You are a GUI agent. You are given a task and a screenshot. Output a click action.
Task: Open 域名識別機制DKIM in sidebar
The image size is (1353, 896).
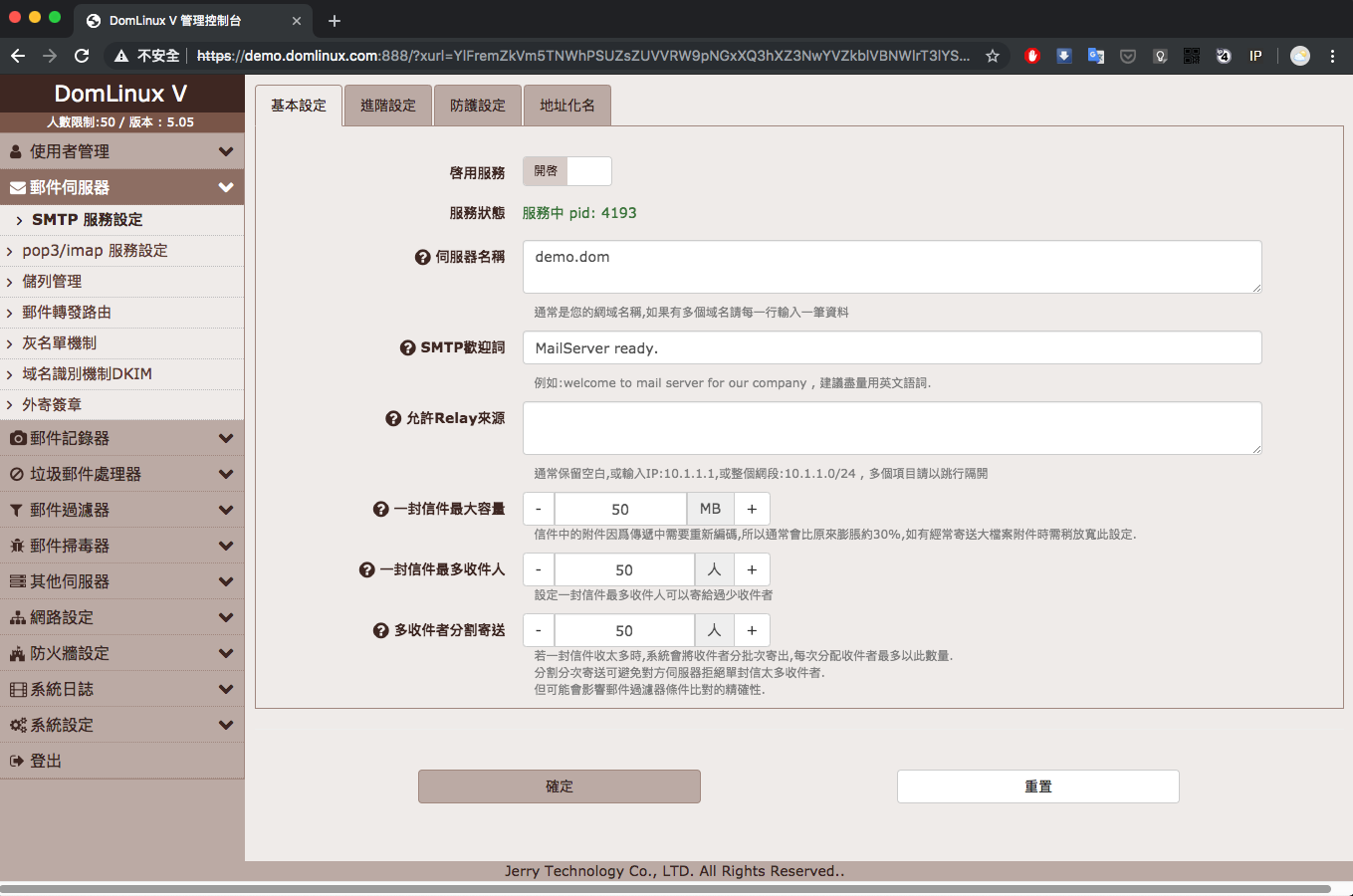point(121,374)
